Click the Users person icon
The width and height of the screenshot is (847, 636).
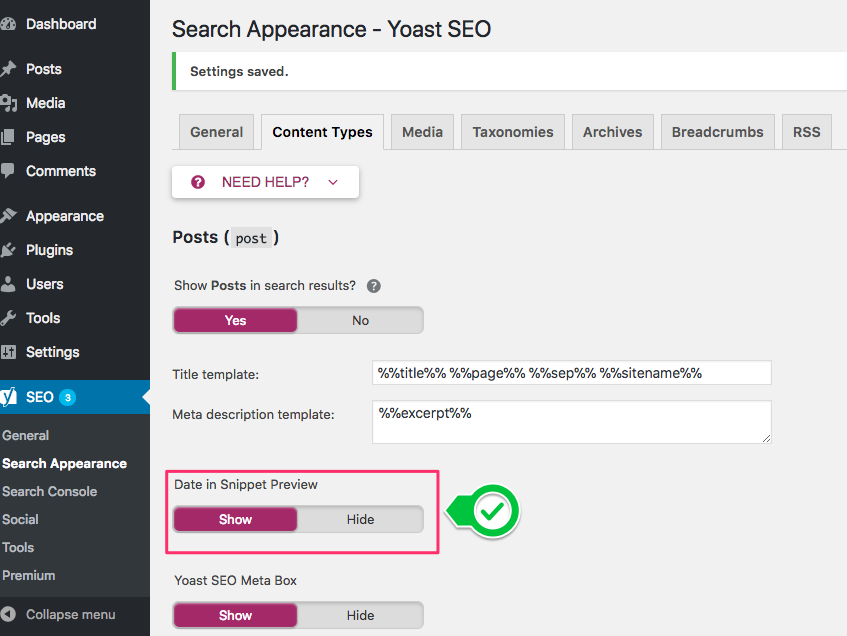pos(9,284)
